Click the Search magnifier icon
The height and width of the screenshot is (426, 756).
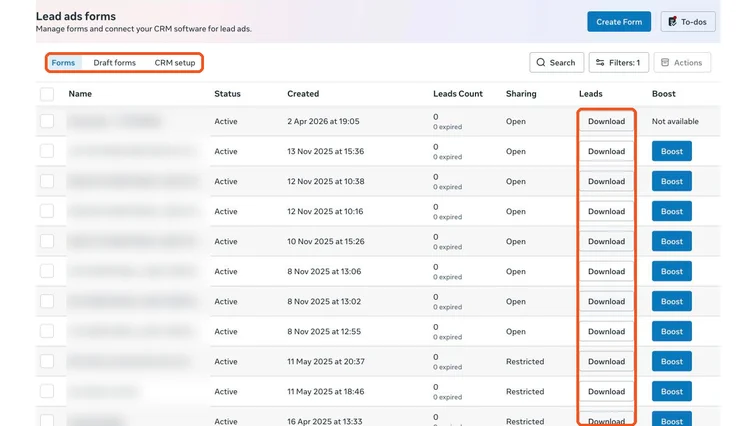point(541,63)
